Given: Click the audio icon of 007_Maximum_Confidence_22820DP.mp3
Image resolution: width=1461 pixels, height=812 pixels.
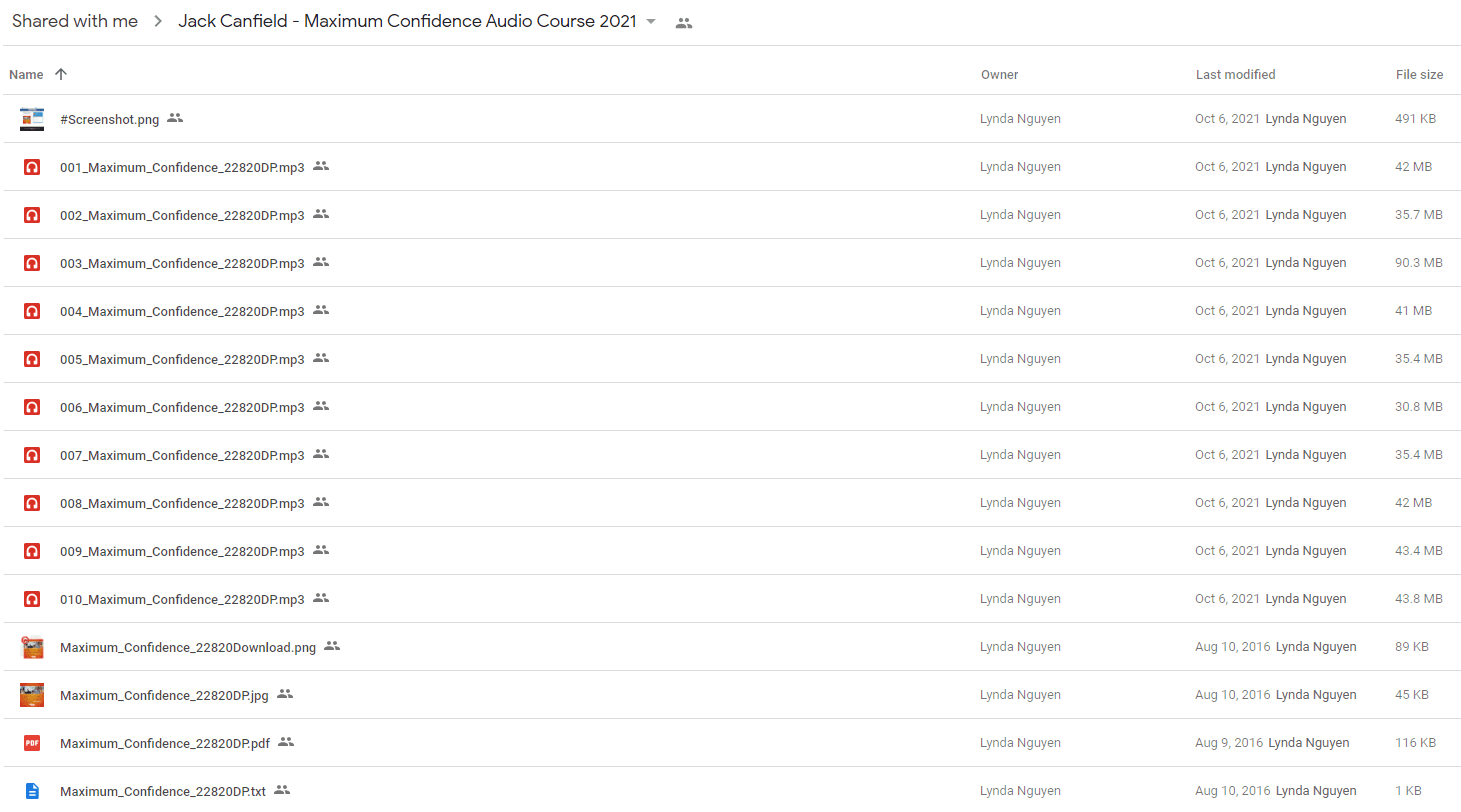Looking at the screenshot, I should [32, 455].
